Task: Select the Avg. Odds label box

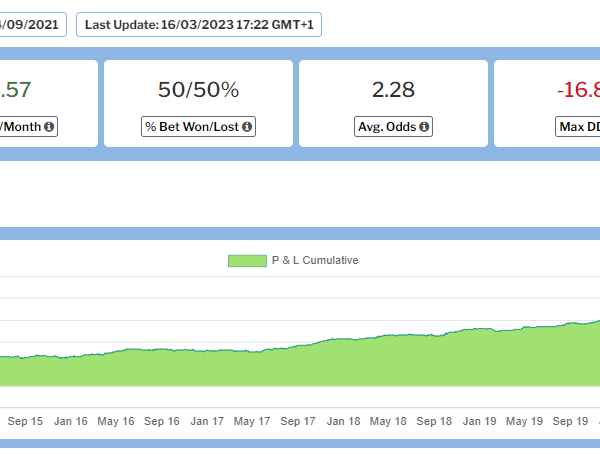Action: click(x=393, y=127)
